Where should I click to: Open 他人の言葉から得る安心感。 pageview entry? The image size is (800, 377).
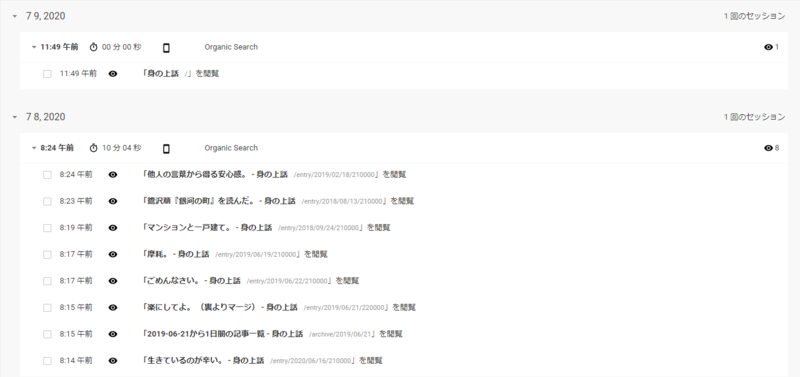pos(274,174)
